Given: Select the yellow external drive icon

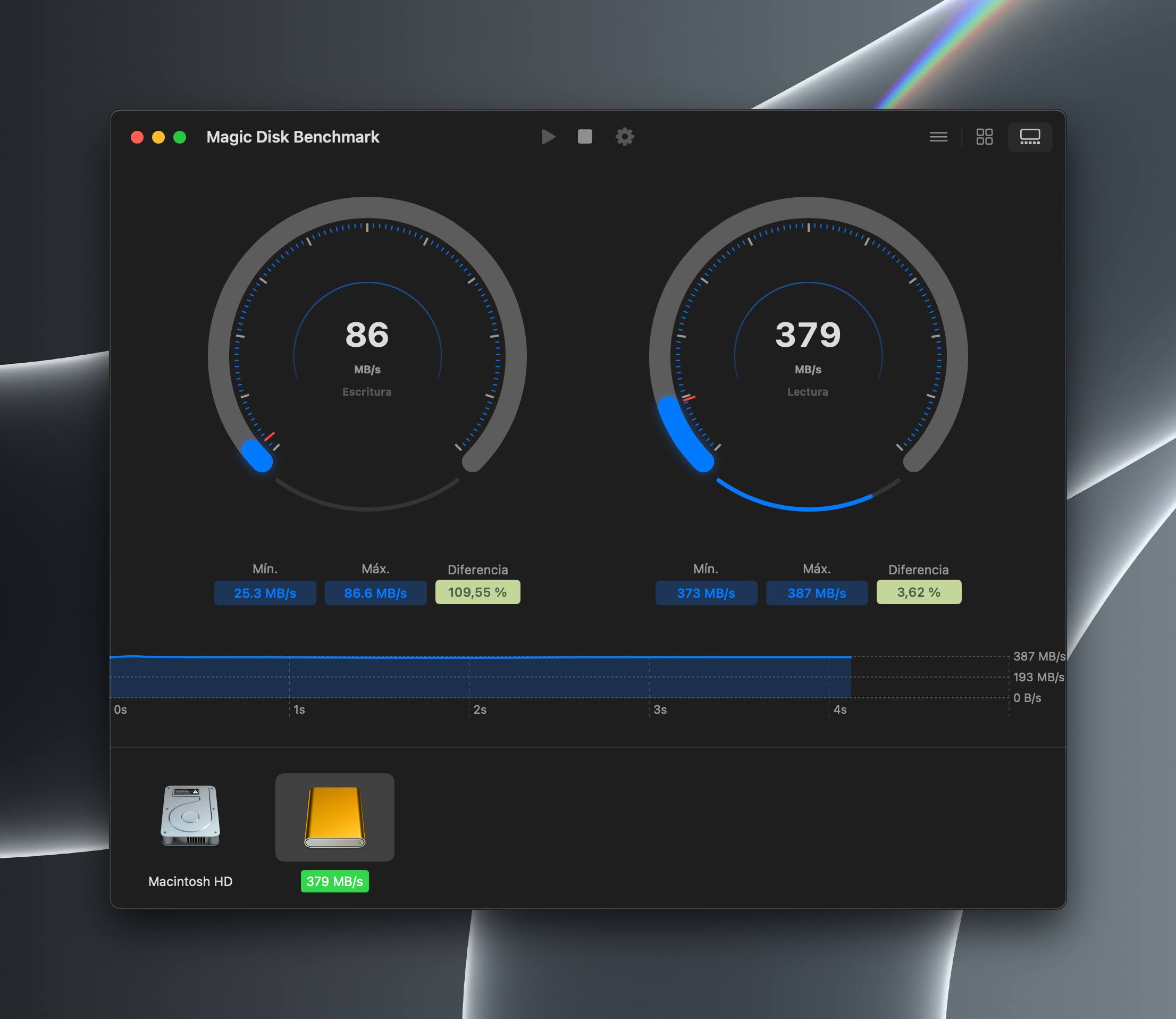Looking at the screenshot, I should coord(335,816).
